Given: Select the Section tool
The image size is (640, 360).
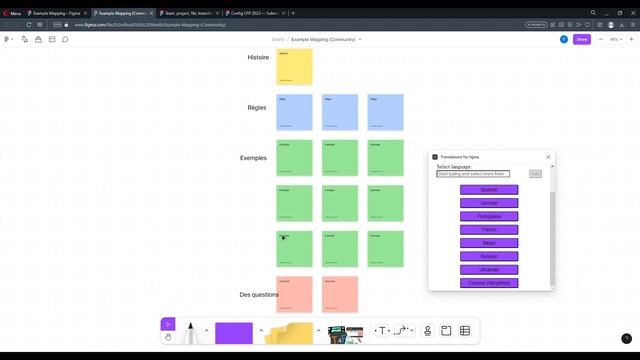Looking at the screenshot, I should point(446,331).
